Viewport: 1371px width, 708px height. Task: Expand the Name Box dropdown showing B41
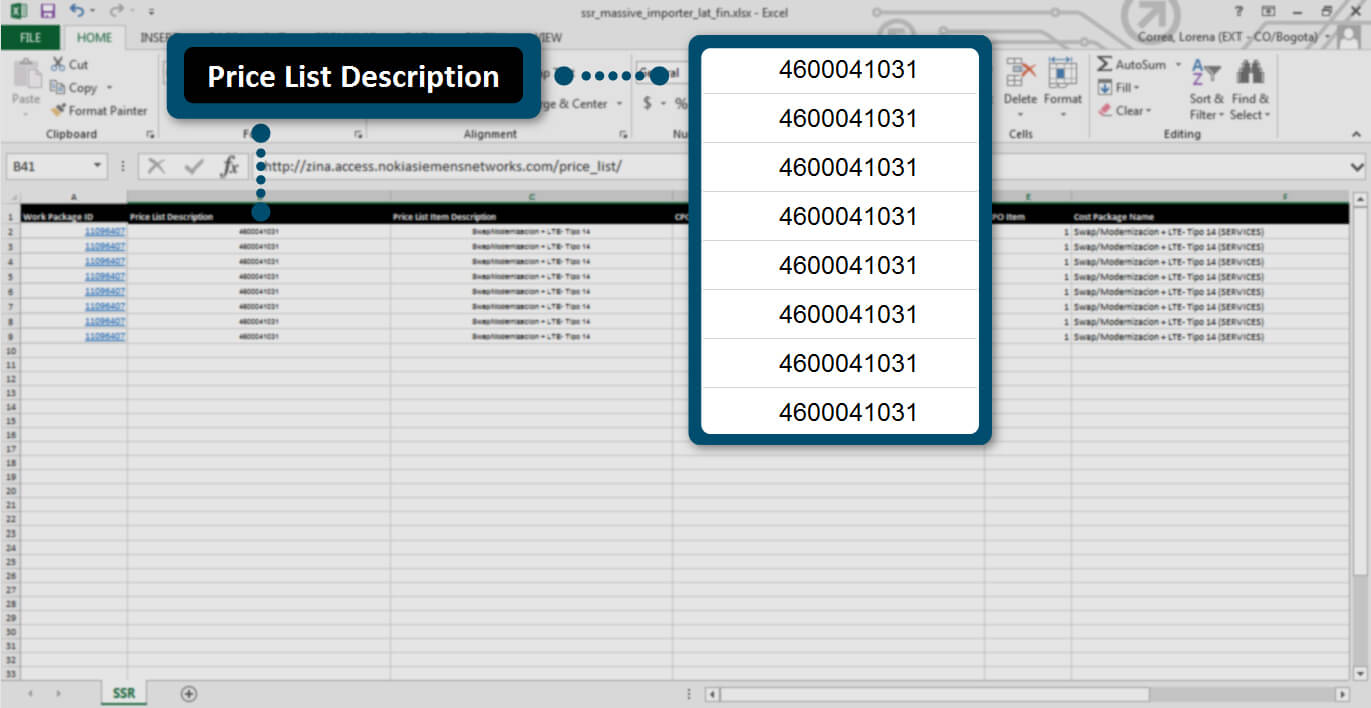tap(98, 166)
